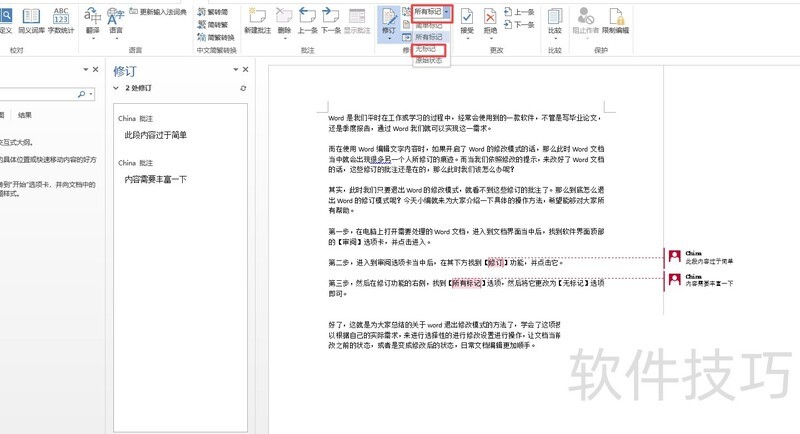Choose Original (原始状态) option
This screenshot has width=800, height=434.
tap(429, 60)
